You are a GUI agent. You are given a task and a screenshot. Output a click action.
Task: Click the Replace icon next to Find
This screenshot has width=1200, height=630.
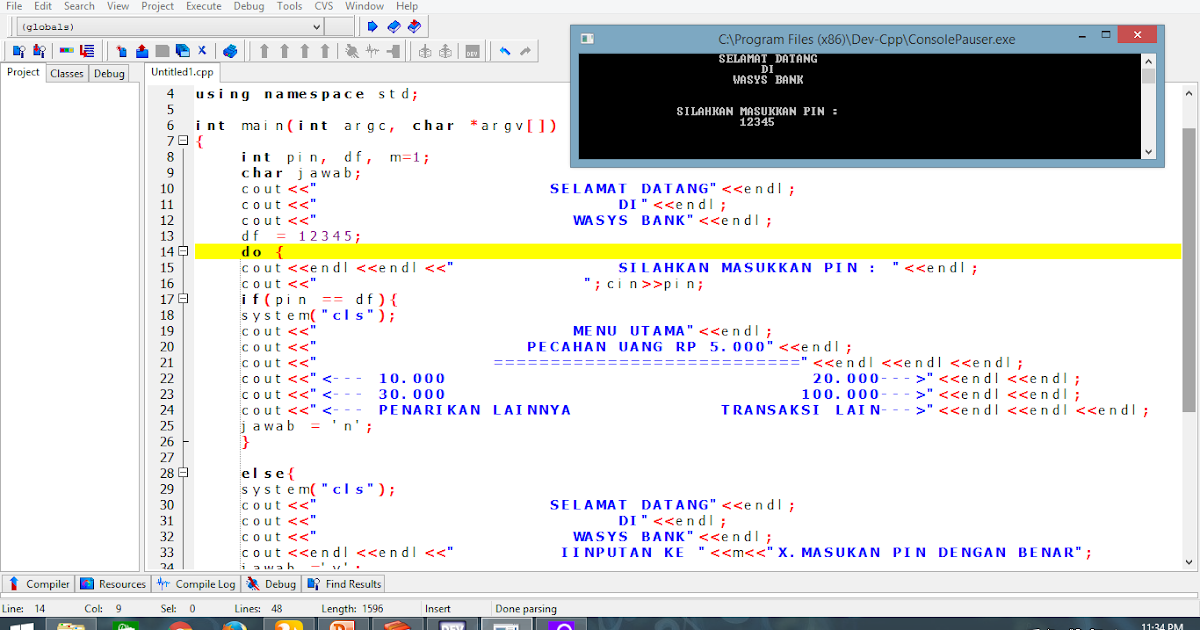coord(39,50)
